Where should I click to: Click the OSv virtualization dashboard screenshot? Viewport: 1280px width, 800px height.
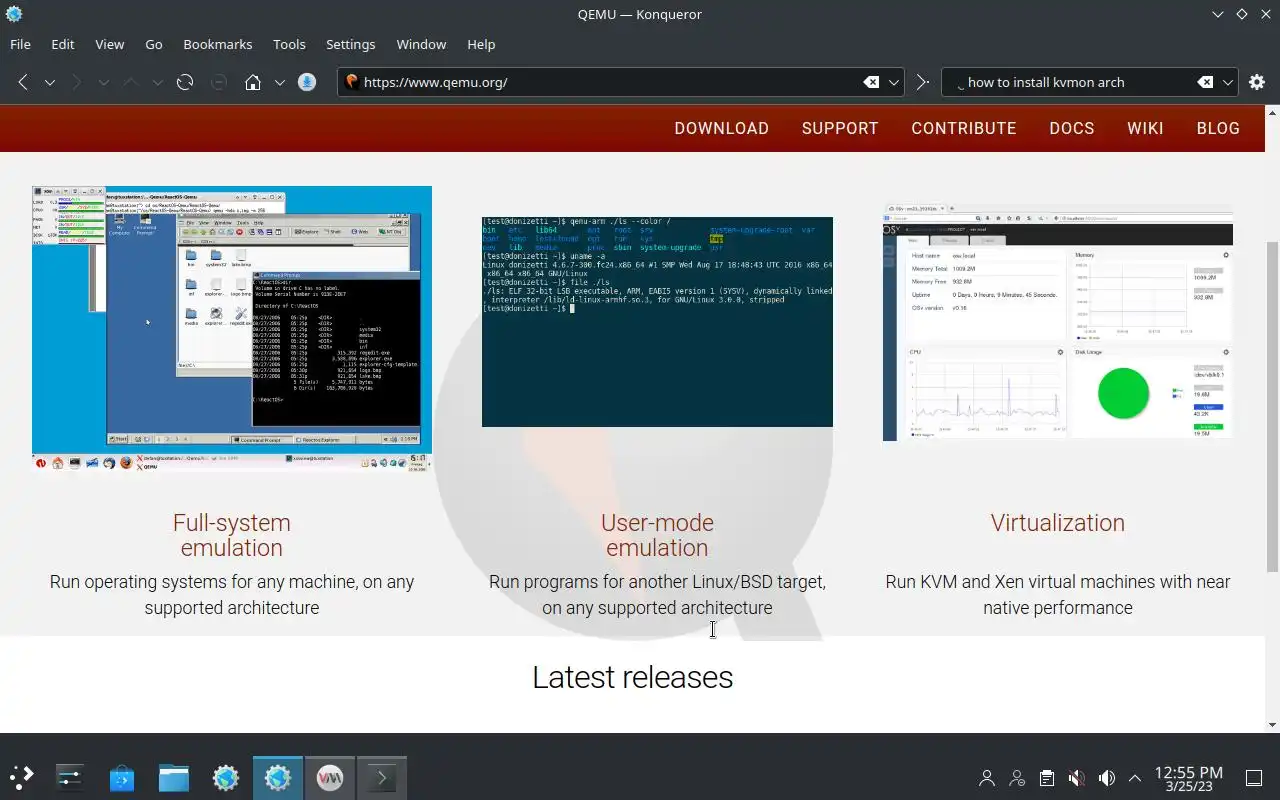click(1058, 323)
